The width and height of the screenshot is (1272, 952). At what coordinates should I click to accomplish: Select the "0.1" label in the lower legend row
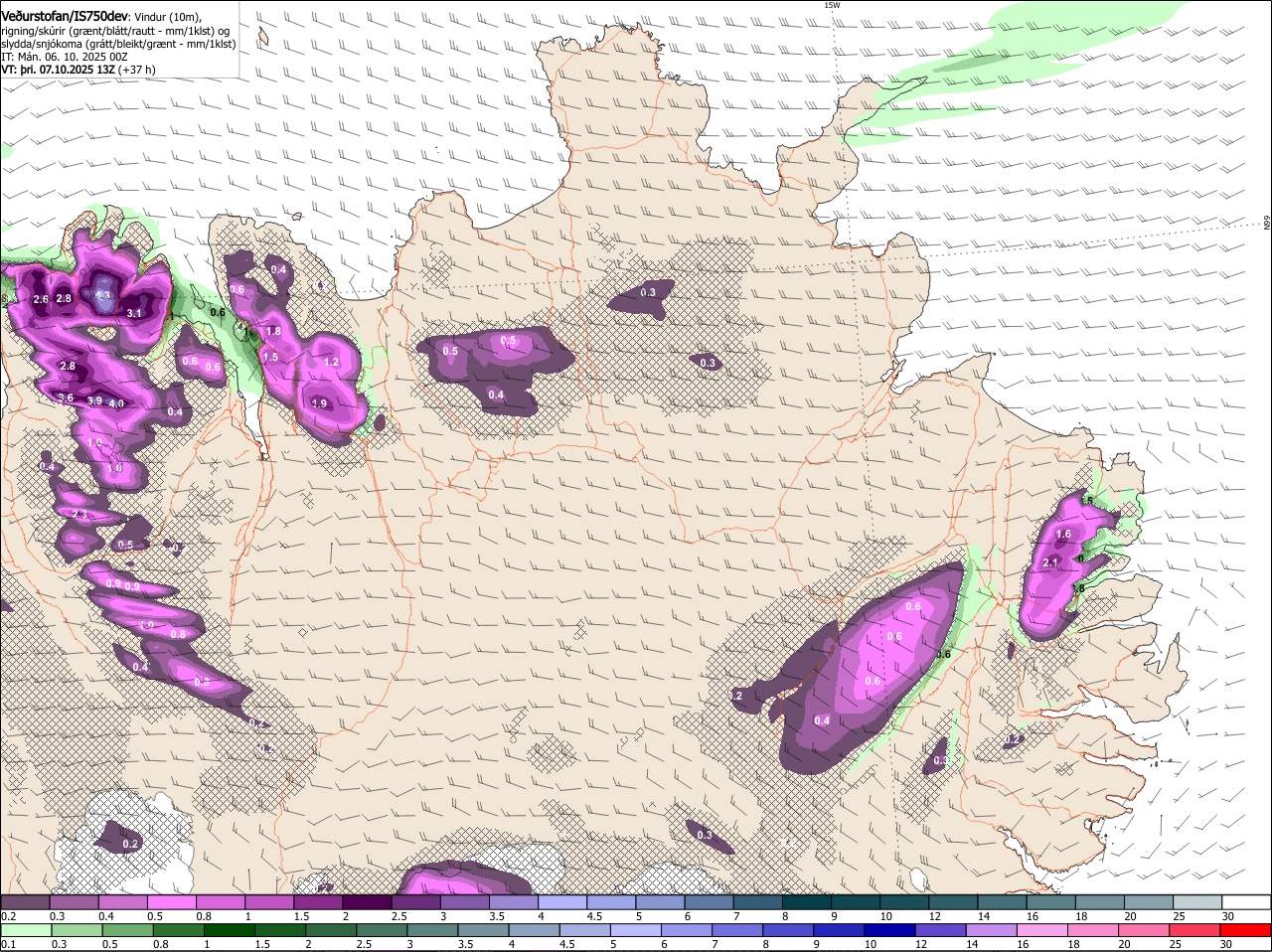pos(8,945)
